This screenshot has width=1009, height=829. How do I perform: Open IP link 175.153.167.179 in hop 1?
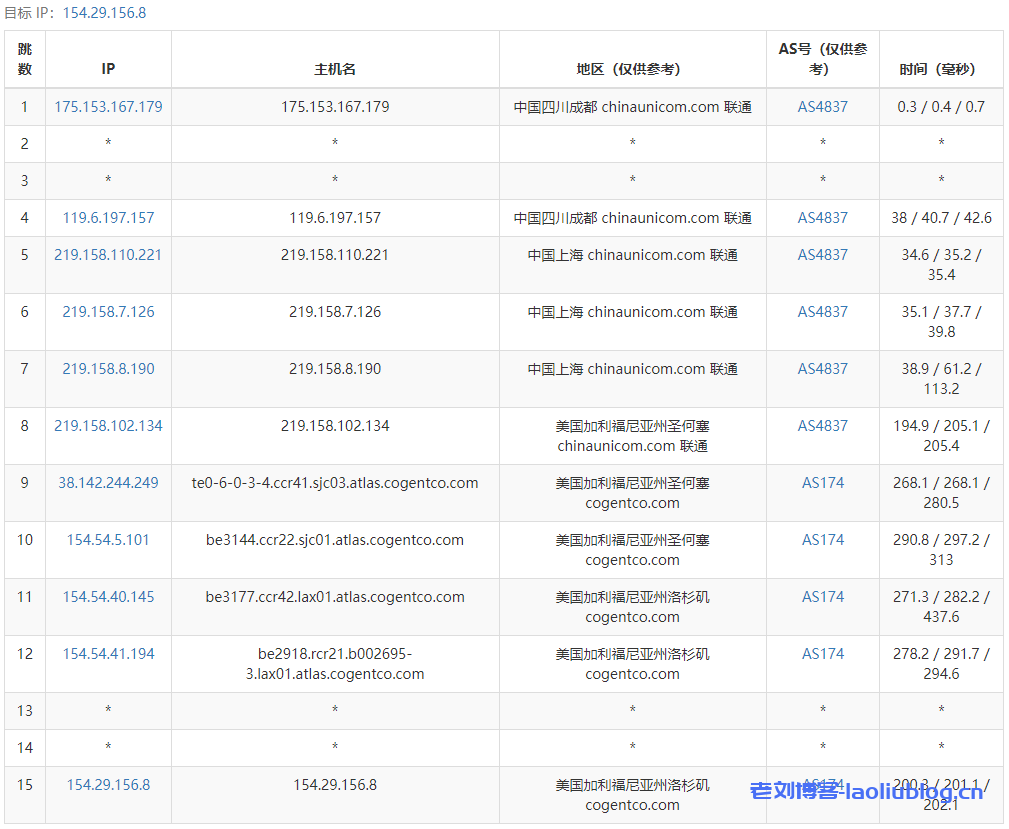click(108, 107)
